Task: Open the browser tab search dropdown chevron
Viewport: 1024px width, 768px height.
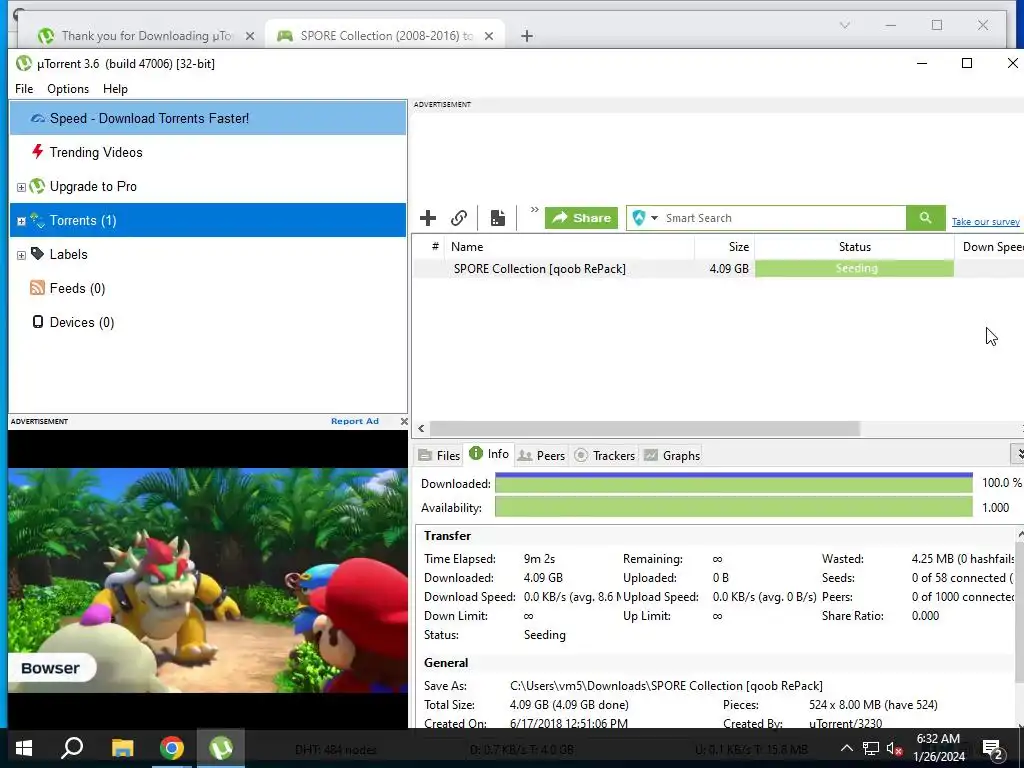Action: tap(844, 25)
